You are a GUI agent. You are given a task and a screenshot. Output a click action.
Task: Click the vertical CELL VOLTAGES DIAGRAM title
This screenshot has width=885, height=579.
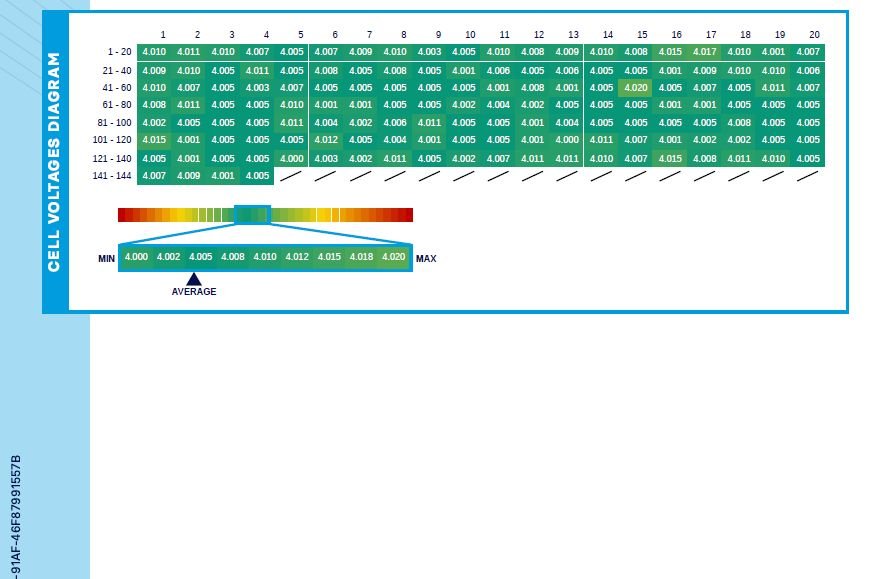tap(54, 161)
